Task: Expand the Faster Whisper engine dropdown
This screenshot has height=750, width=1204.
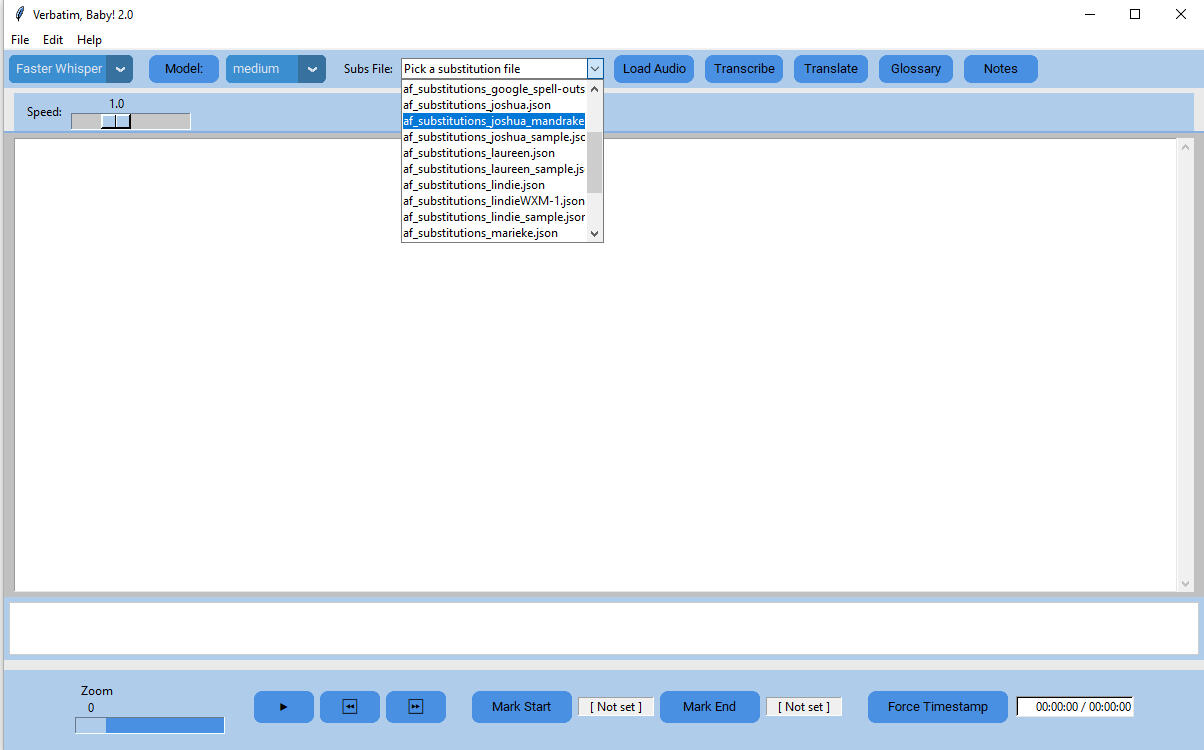Action: click(x=120, y=69)
